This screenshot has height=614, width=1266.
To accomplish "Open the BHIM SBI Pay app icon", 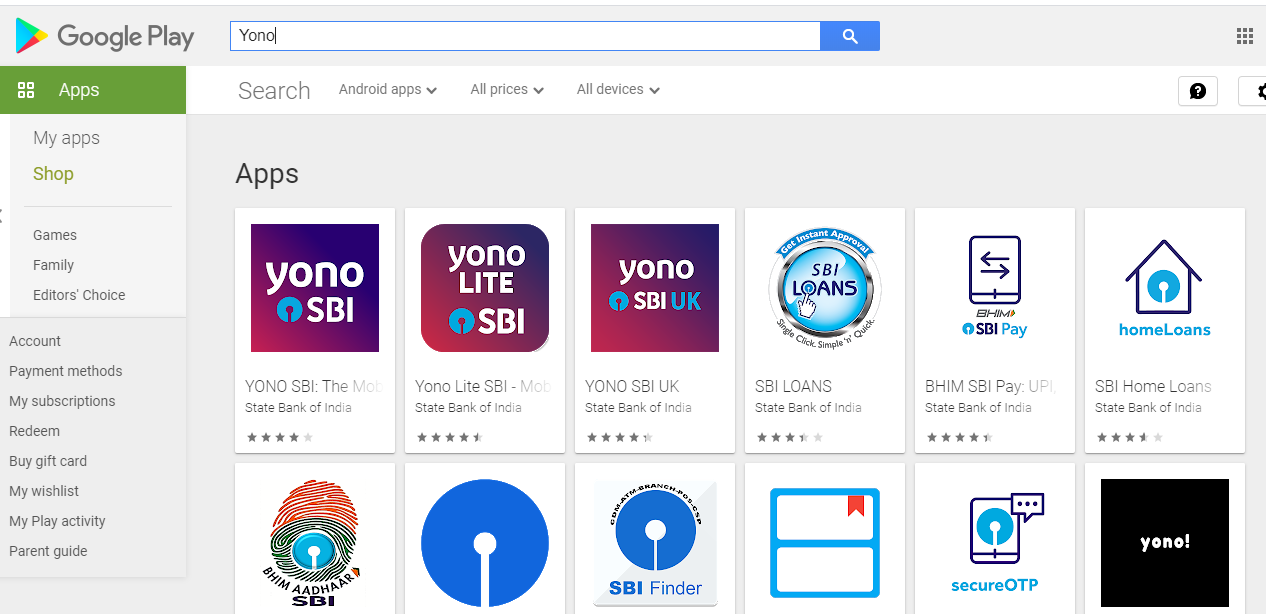I will tap(995, 288).
